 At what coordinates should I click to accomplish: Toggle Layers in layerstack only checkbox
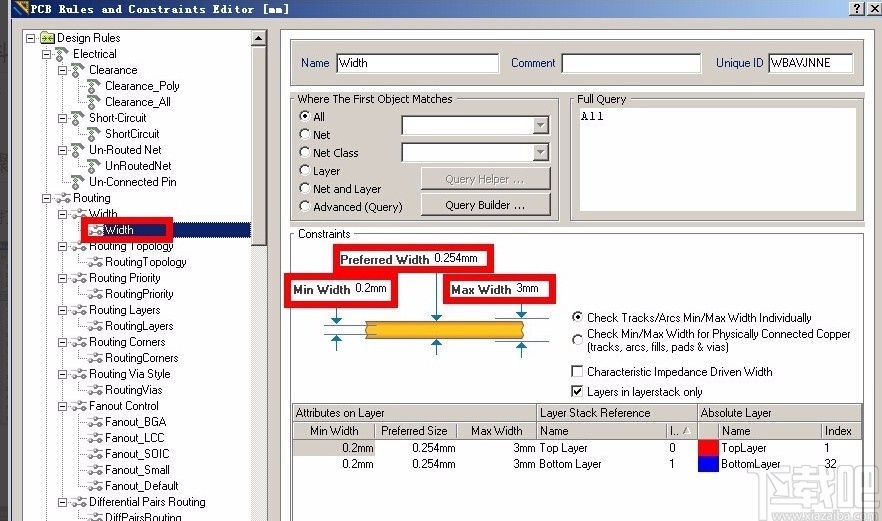tap(577, 391)
